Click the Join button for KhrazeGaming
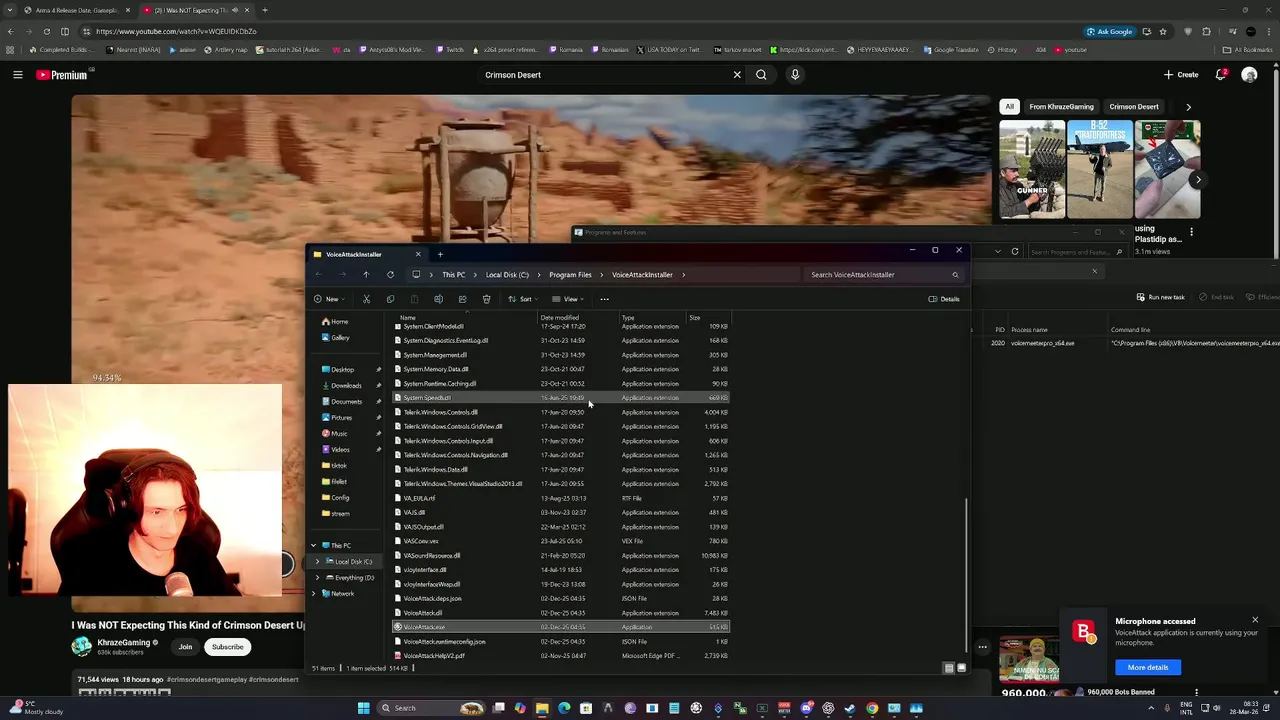This screenshot has width=1280, height=720. 185,647
